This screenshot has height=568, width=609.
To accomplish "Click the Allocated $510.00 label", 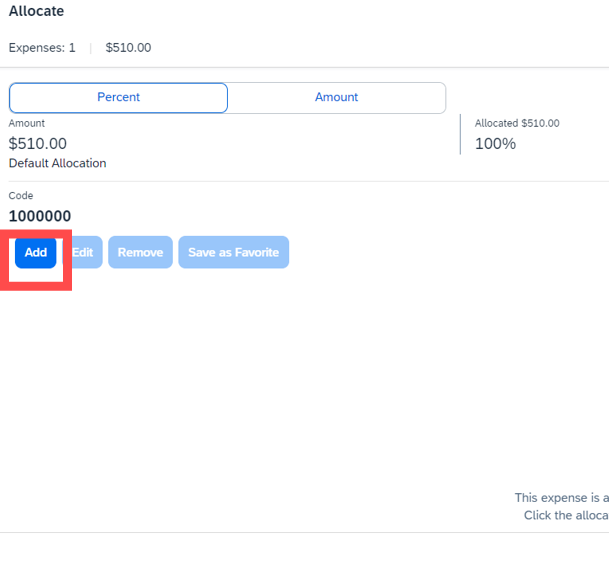I will click(517, 123).
